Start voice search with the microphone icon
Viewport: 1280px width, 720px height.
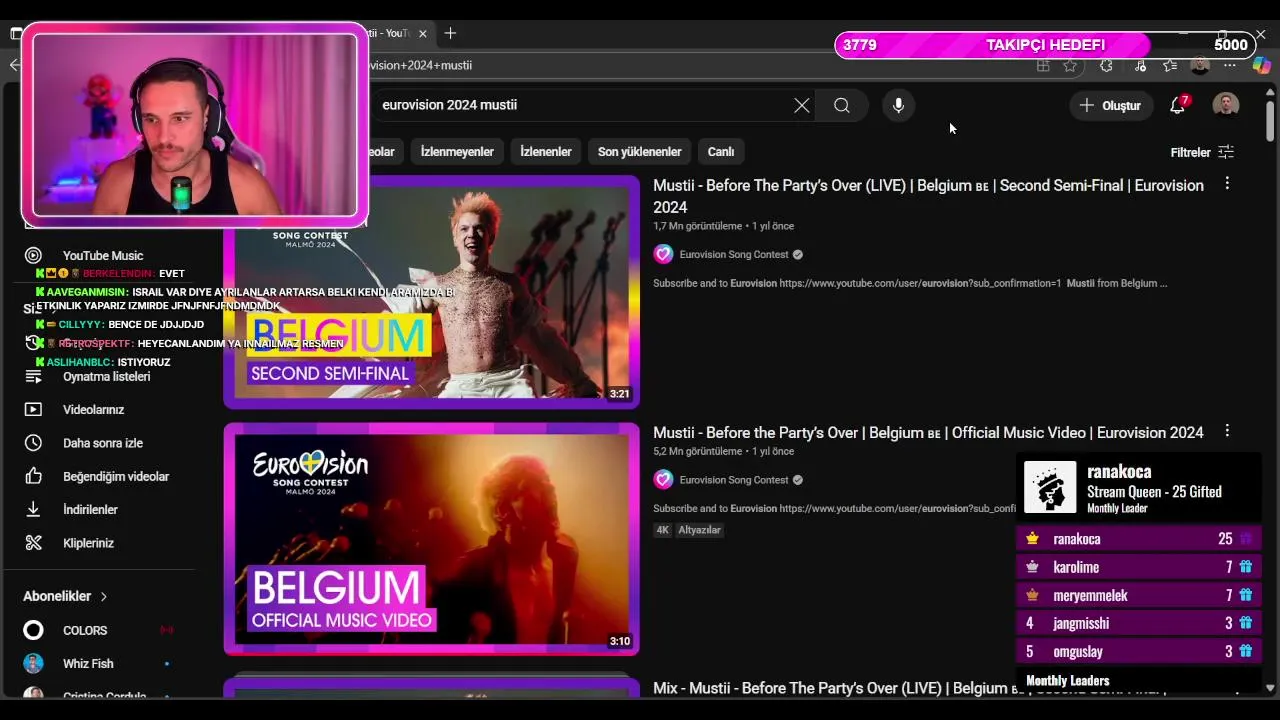tap(898, 105)
